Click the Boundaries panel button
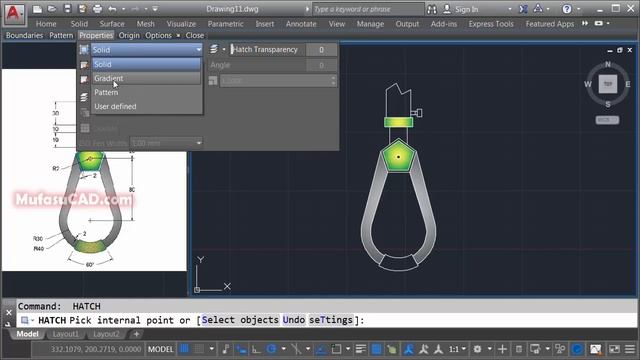This screenshot has height=360, width=640. pyautogui.click(x=24, y=36)
